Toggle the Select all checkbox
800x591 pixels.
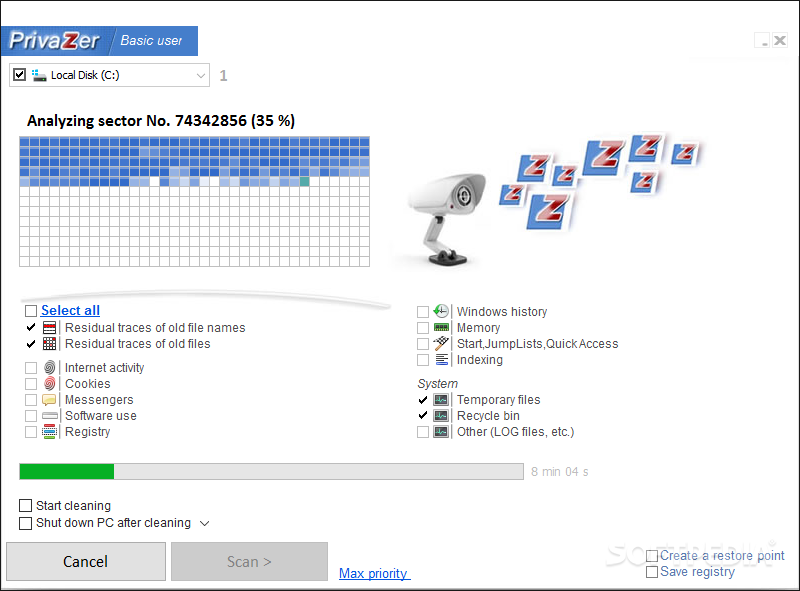tap(31, 311)
